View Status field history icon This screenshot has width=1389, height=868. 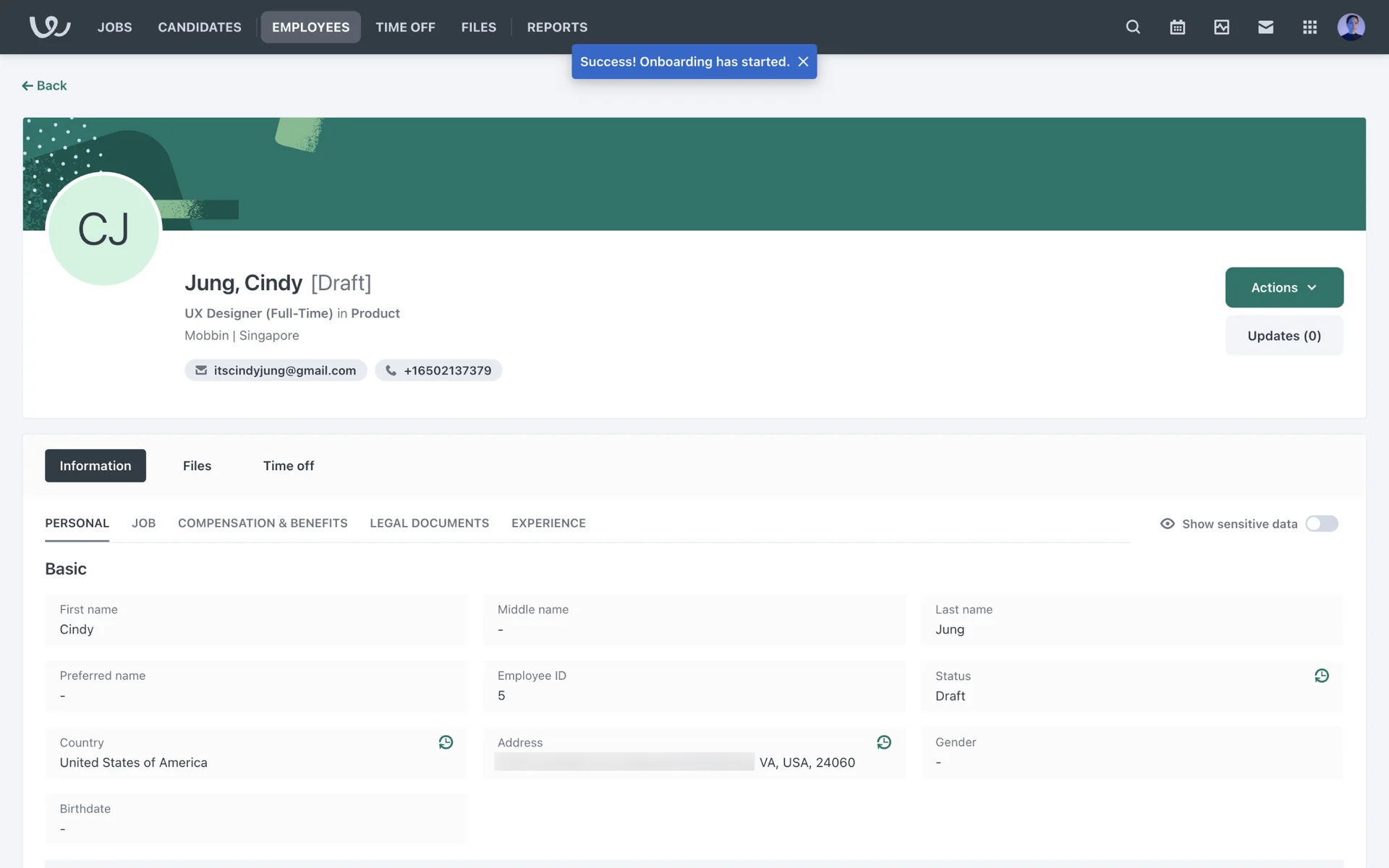tap(1321, 676)
